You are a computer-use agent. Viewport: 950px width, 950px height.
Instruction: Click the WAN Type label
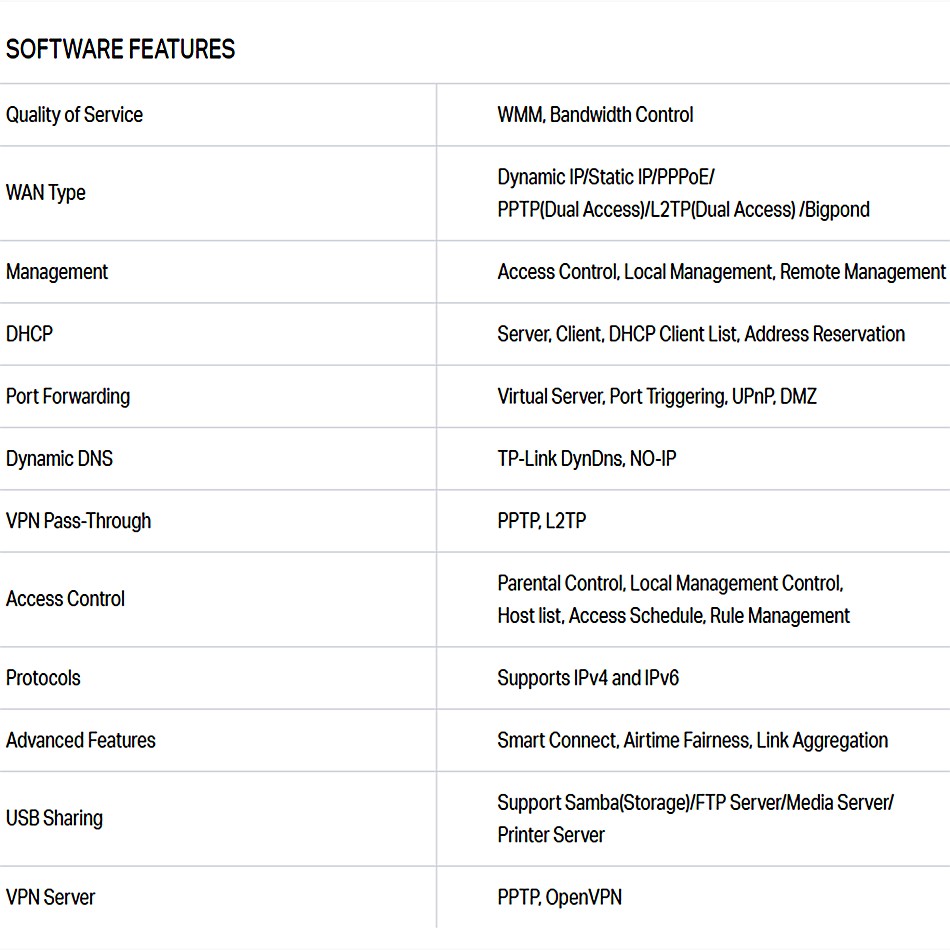[x=46, y=193]
